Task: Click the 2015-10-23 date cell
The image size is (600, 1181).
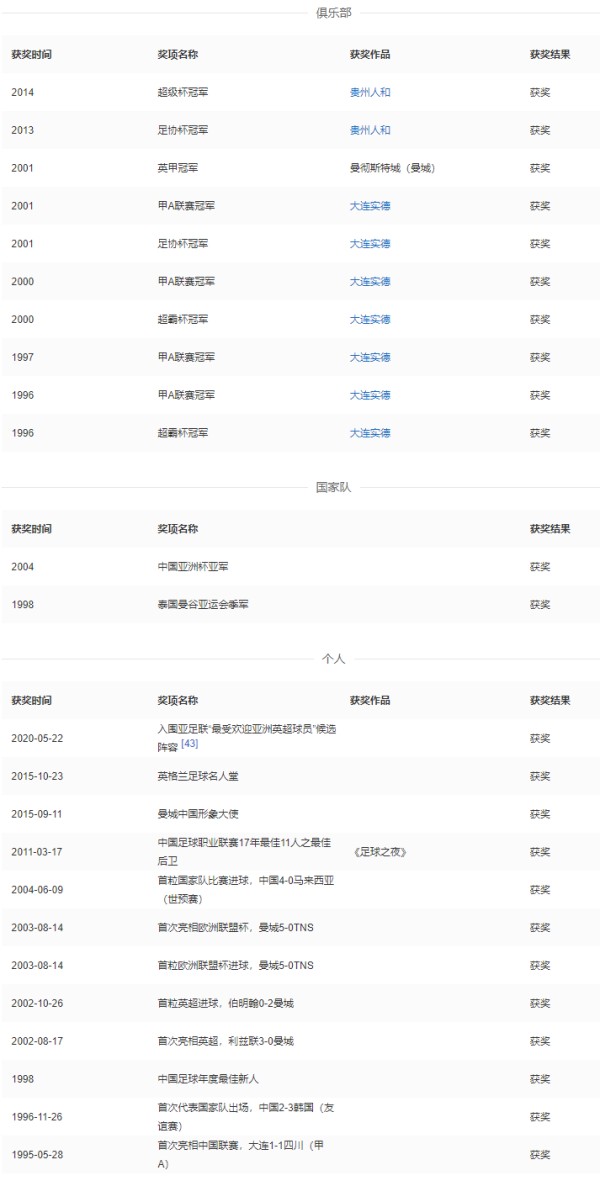Action: (x=37, y=776)
